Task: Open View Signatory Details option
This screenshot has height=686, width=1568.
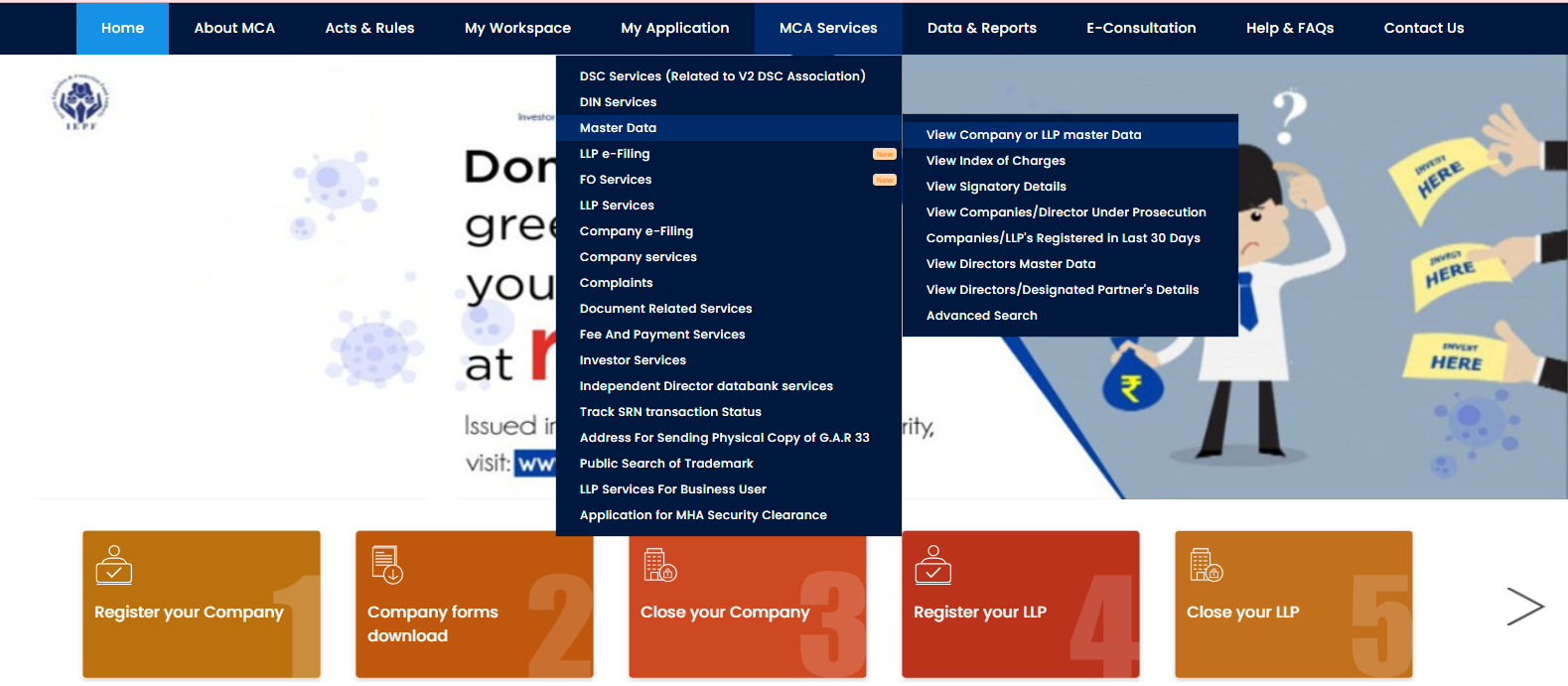Action: coord(996,187)
